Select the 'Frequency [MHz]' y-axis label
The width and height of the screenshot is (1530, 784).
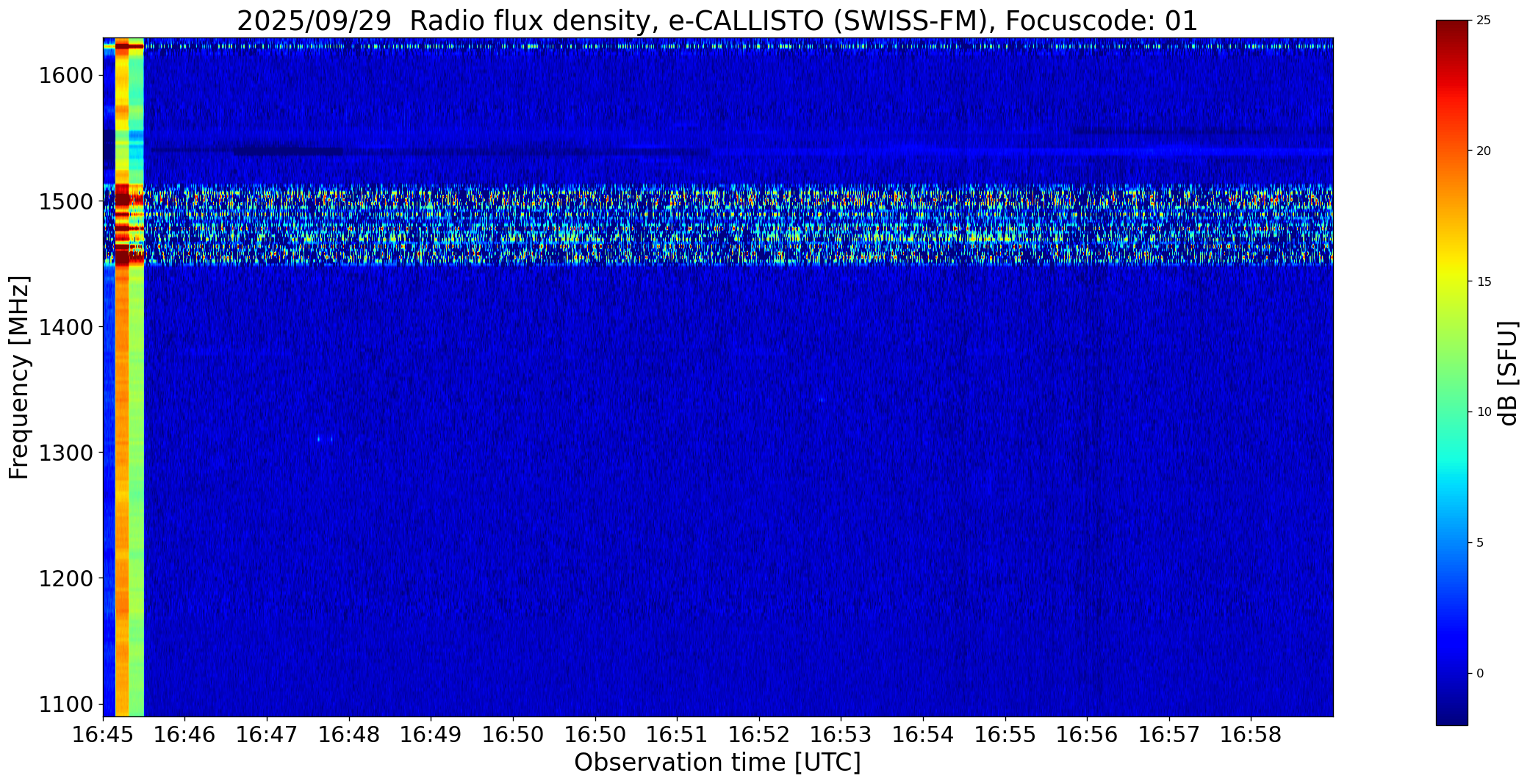click(x=19, y=378)
